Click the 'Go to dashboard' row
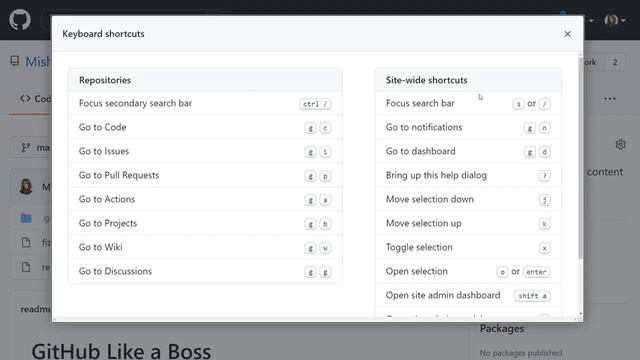640x360 pixels. tap(468, 151)
